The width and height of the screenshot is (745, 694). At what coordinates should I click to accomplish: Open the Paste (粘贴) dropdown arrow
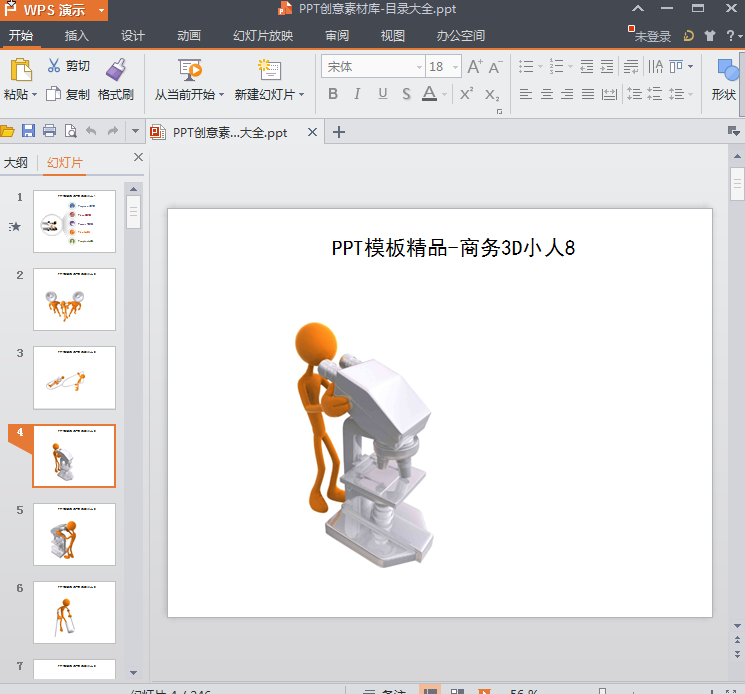tap(34, 95)
